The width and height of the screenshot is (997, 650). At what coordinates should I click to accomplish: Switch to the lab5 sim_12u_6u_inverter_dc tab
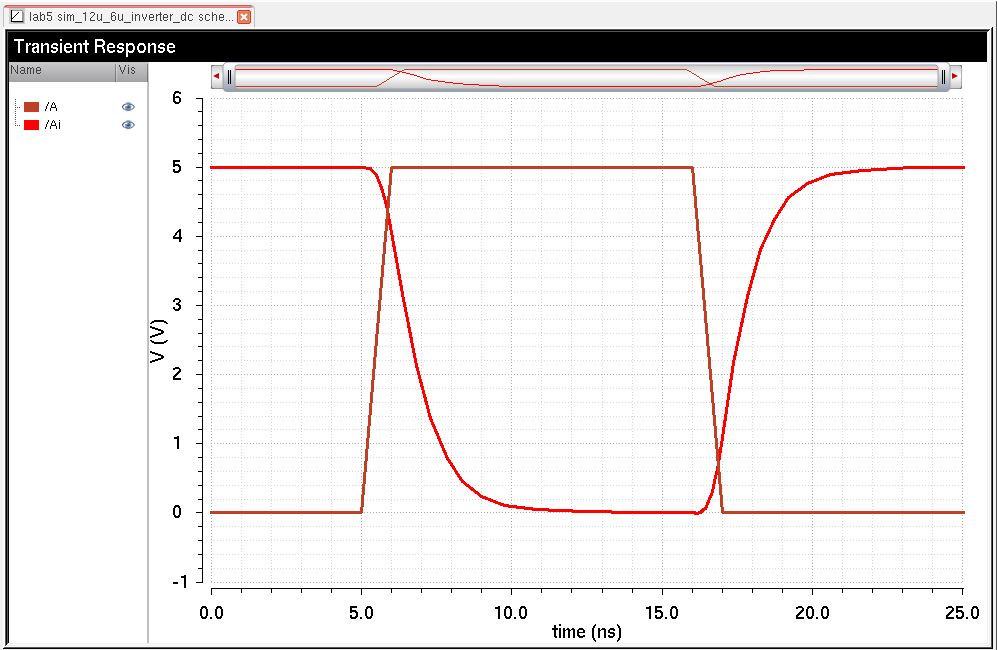132,17
